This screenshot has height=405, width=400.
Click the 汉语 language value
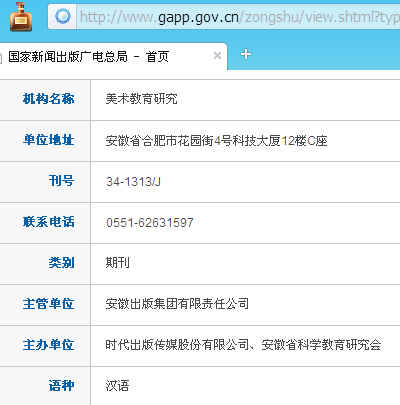[118, 386]
